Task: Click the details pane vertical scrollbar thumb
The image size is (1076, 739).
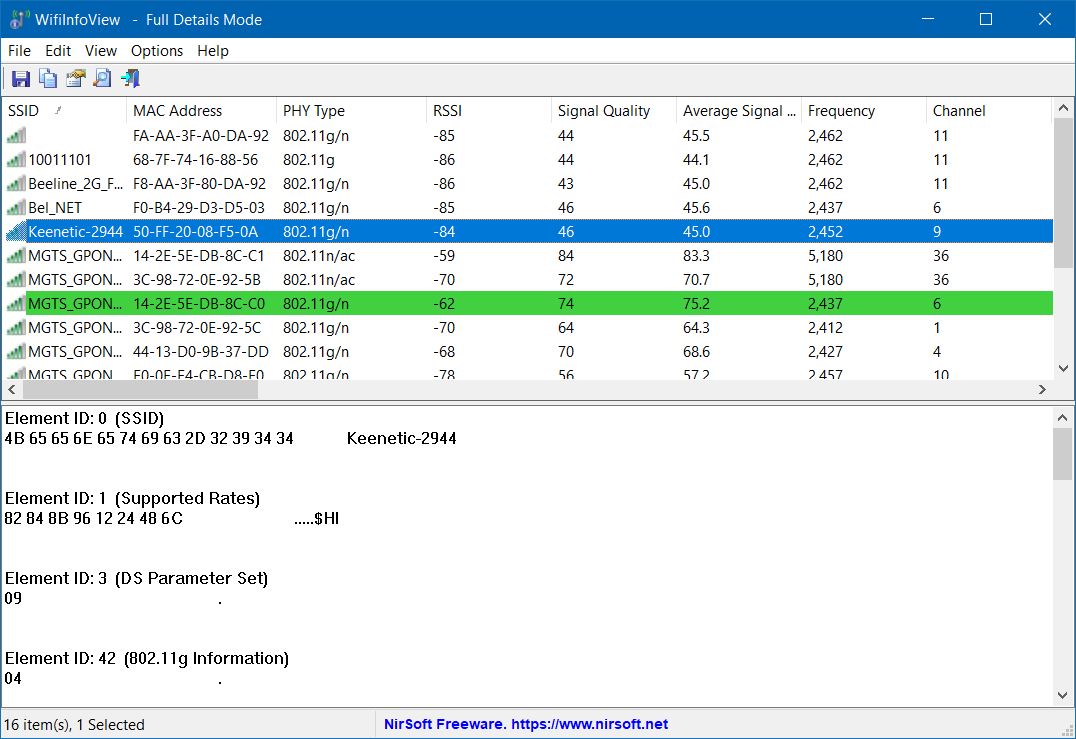Action: click(1063, 454)
